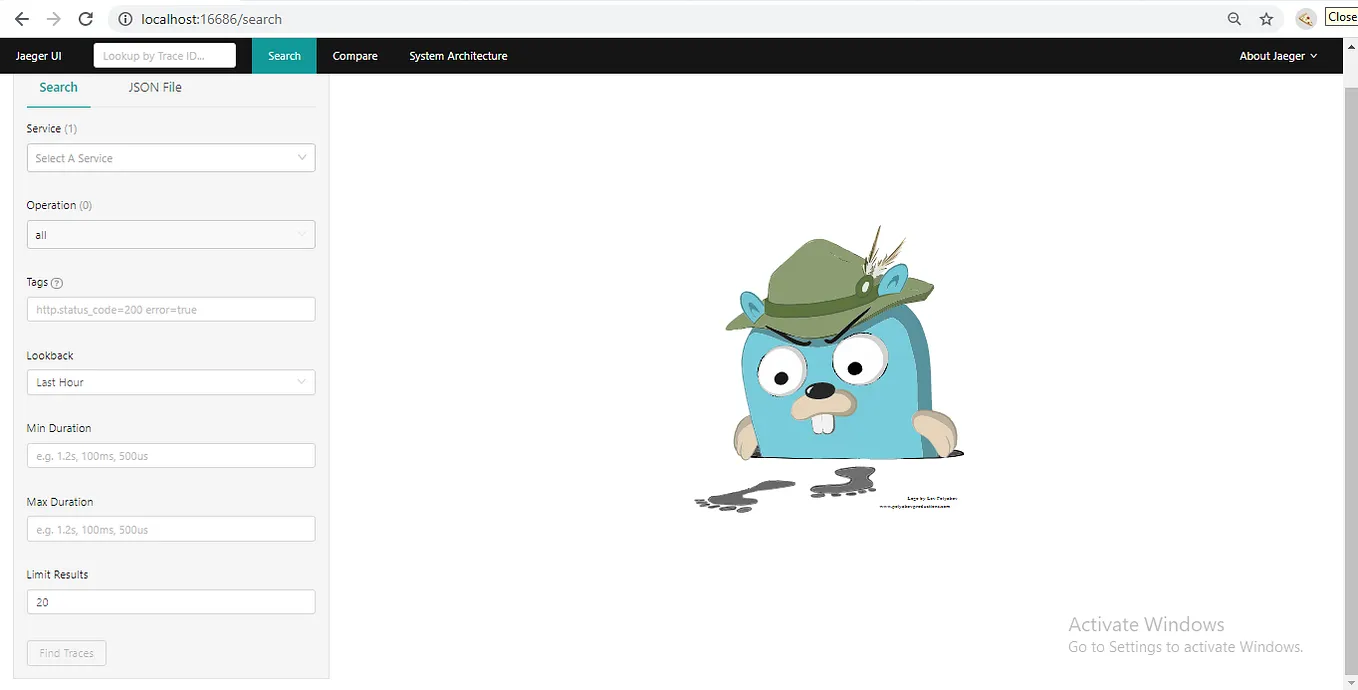Switch to the JSON File tab
Screen dimensions: 1358x690
[155, 87]
